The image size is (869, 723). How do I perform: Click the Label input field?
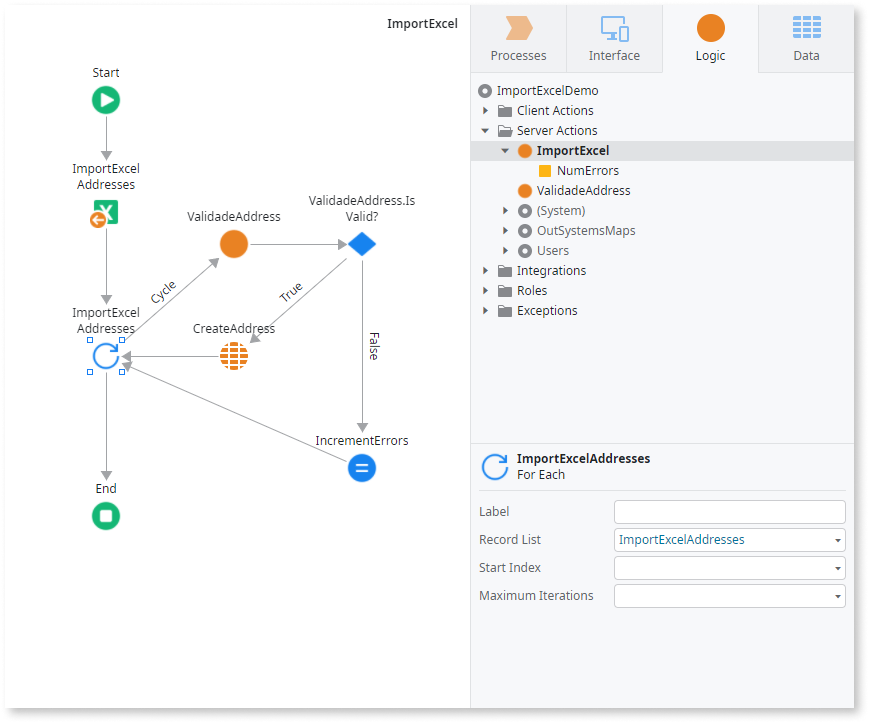click(729, 512)
